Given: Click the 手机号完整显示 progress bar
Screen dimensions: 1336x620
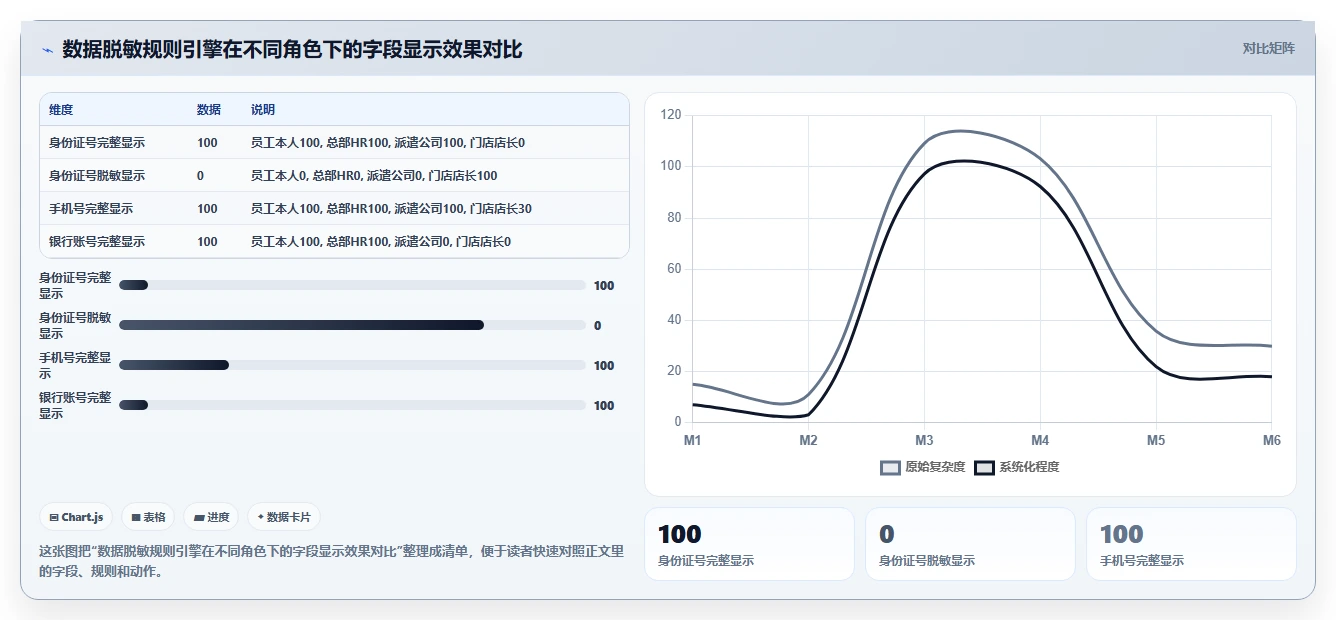Looking at the screenshot, I should click(352, 366).
